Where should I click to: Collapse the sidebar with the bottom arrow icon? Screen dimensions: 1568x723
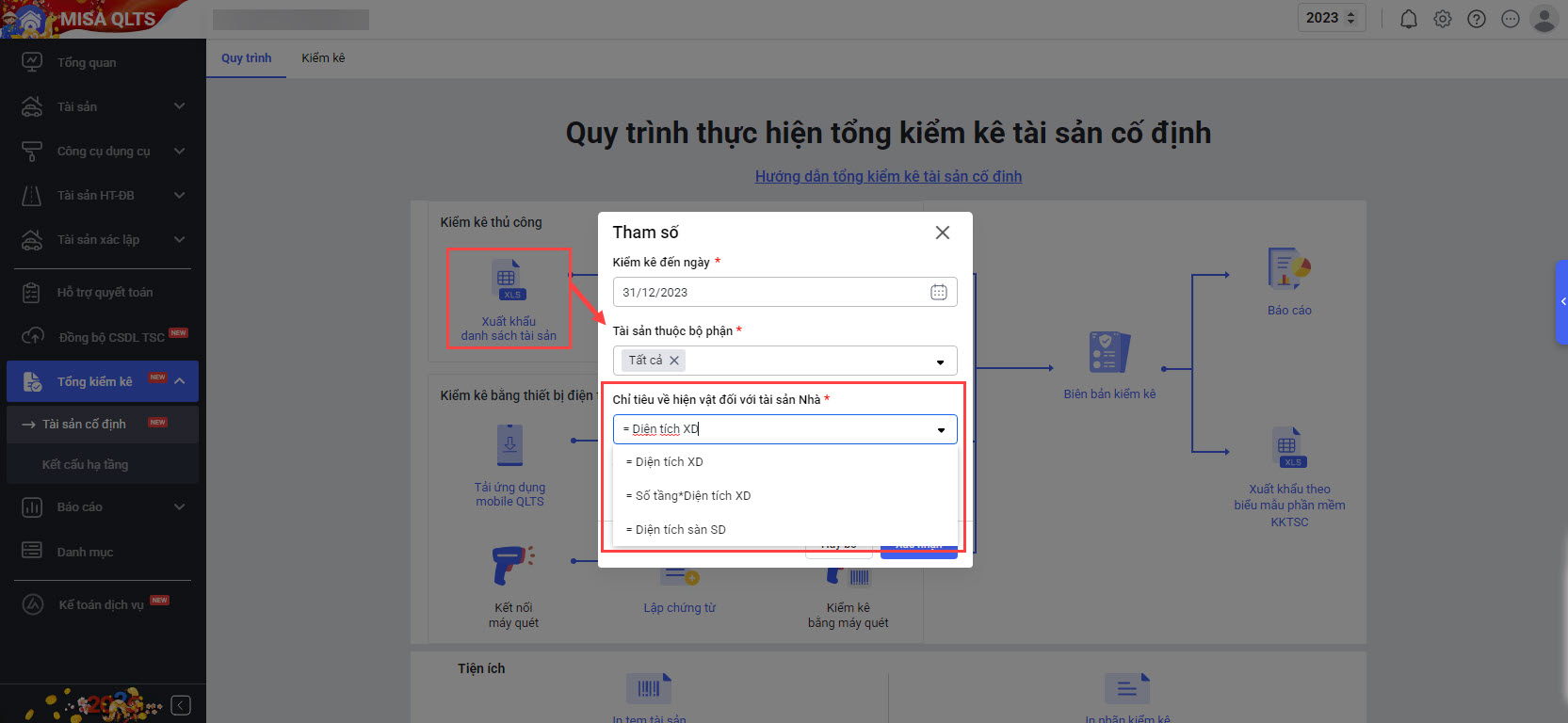[182, 705]
